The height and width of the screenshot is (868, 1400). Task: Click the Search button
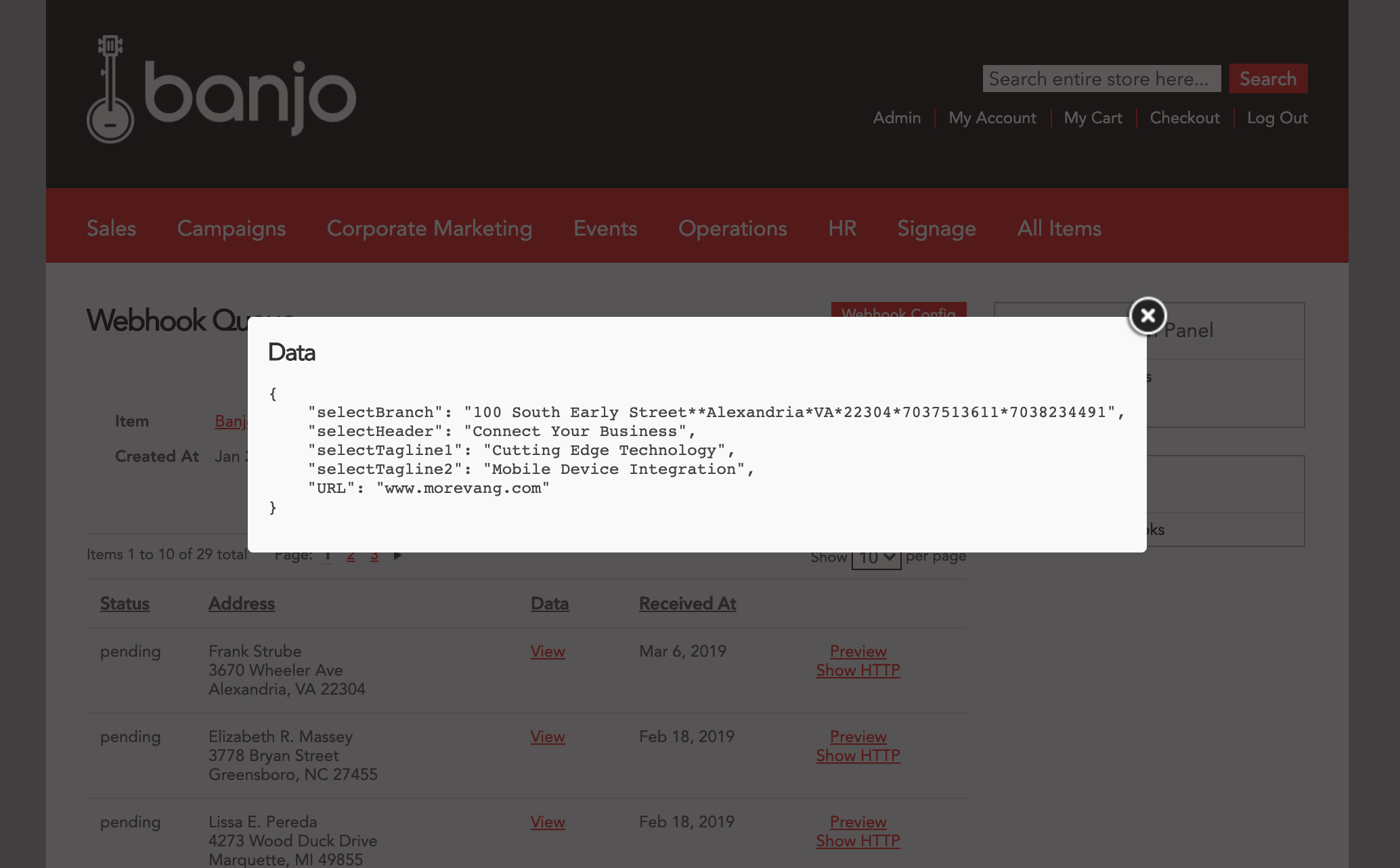pos(1268,79)
